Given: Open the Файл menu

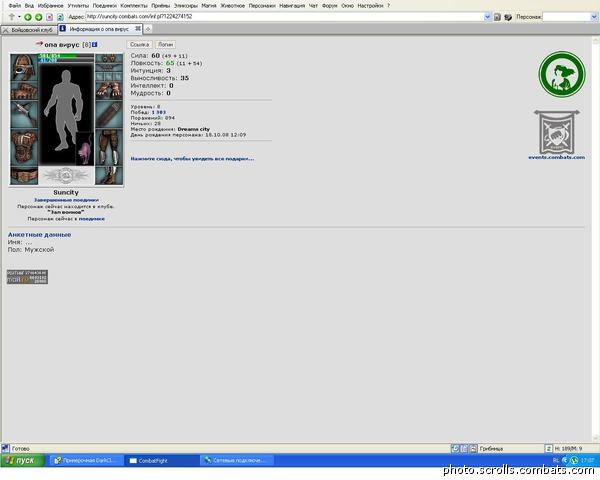Looking at the screenshot, I should point(15,5).
